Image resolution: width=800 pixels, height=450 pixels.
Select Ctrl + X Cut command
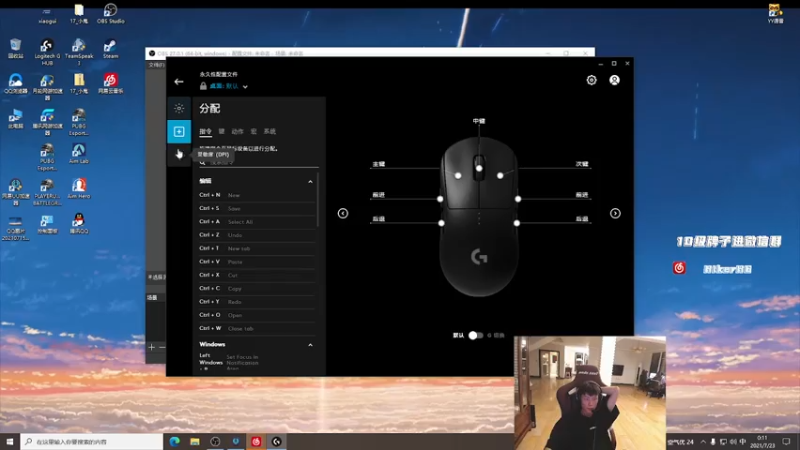(257, 274)
